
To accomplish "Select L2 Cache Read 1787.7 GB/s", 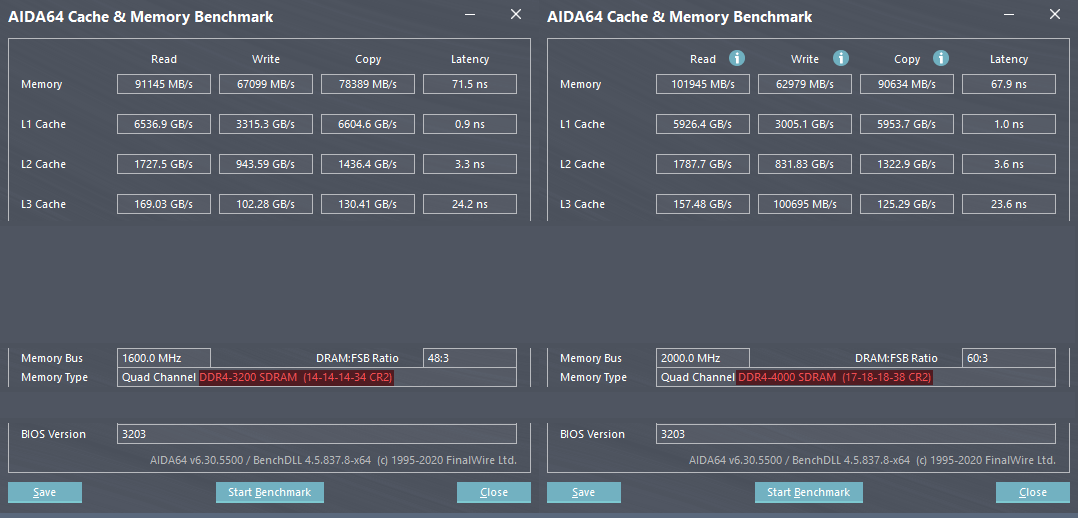I will tap(703, 164).
